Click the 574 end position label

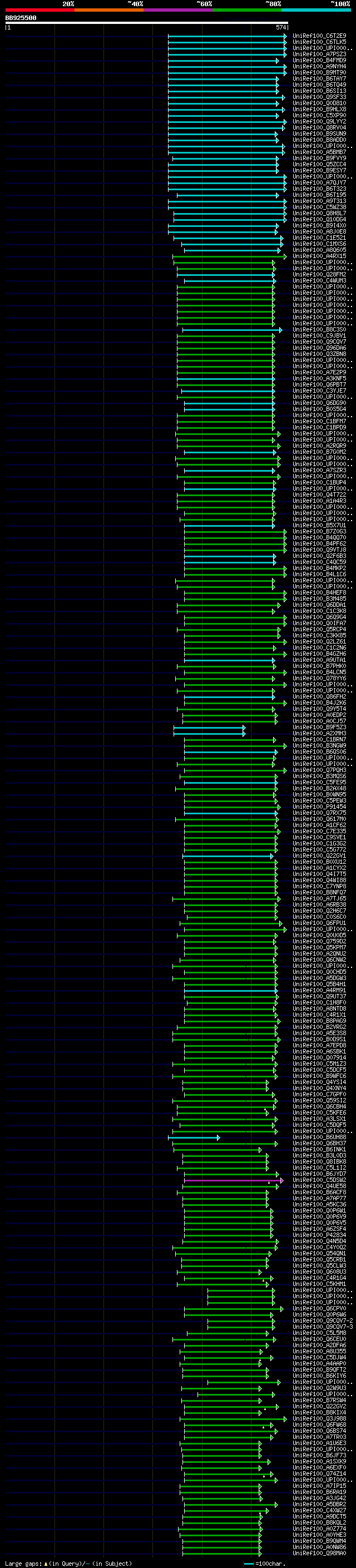(280, 27)
